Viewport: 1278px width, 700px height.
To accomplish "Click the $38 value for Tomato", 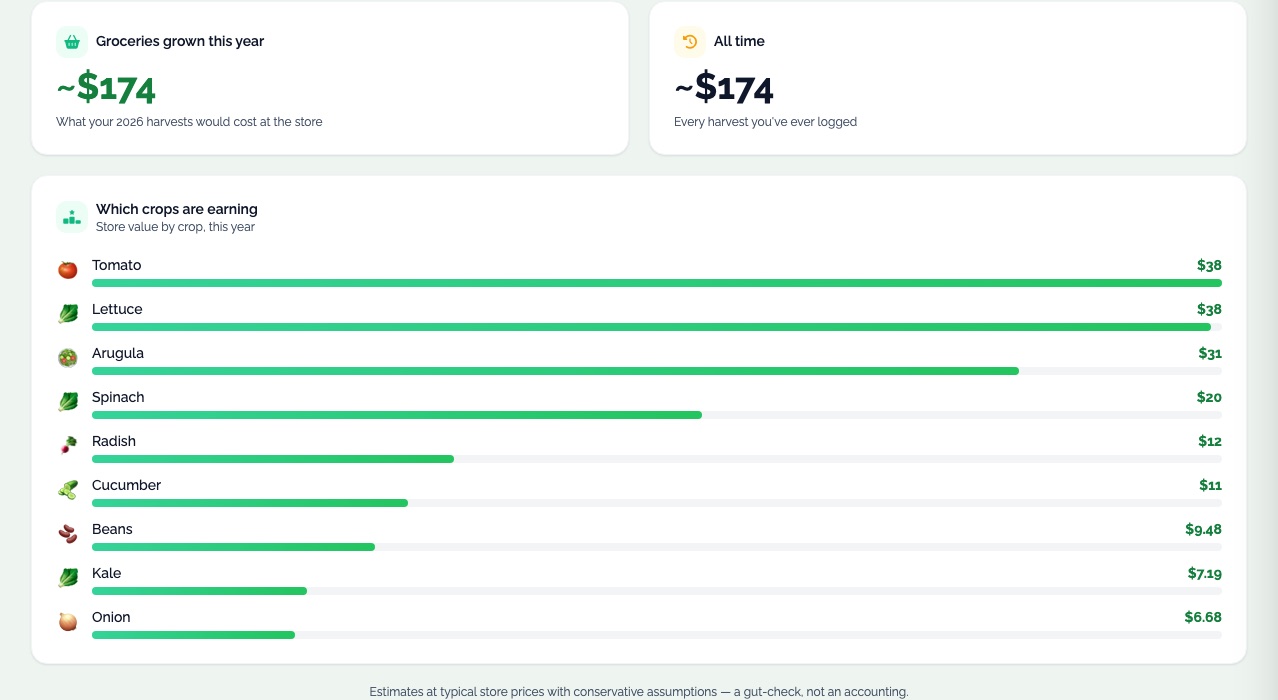I will tap(1209, 265).
